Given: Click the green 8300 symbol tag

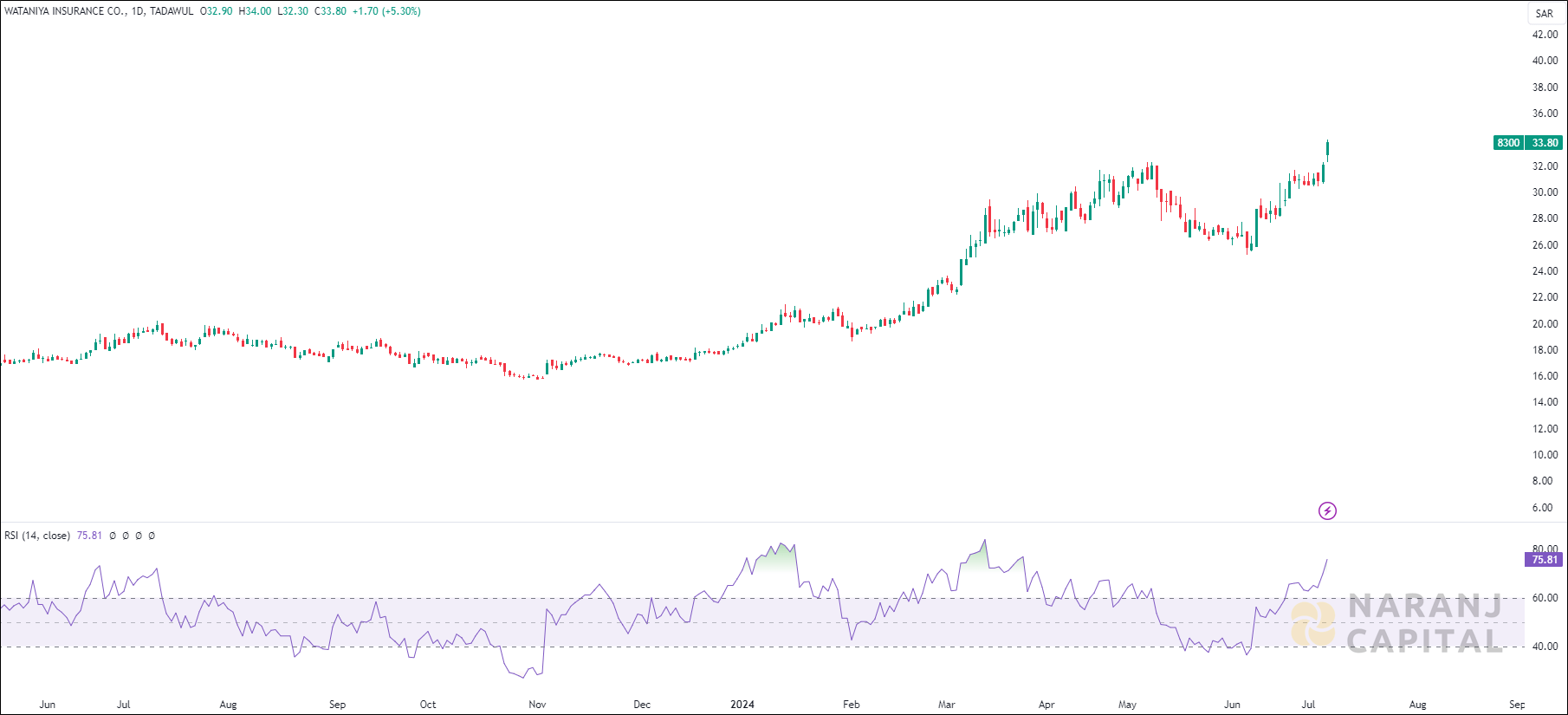Looking at the screenshot, I should 1508,143.
